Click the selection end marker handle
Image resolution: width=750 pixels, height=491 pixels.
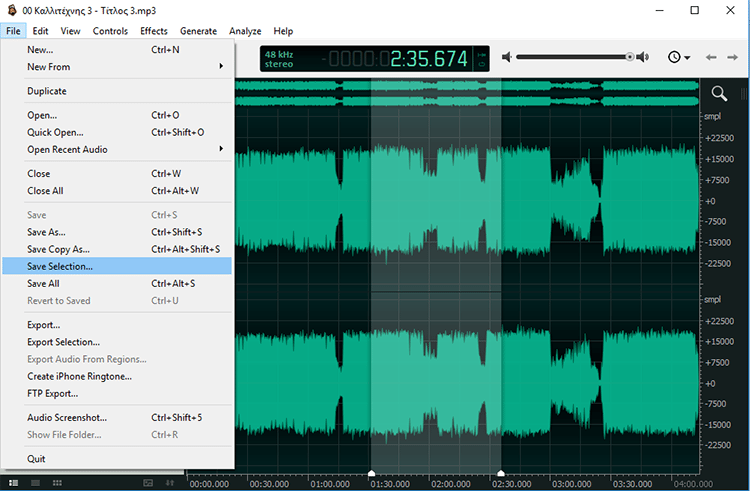(501, 473)
